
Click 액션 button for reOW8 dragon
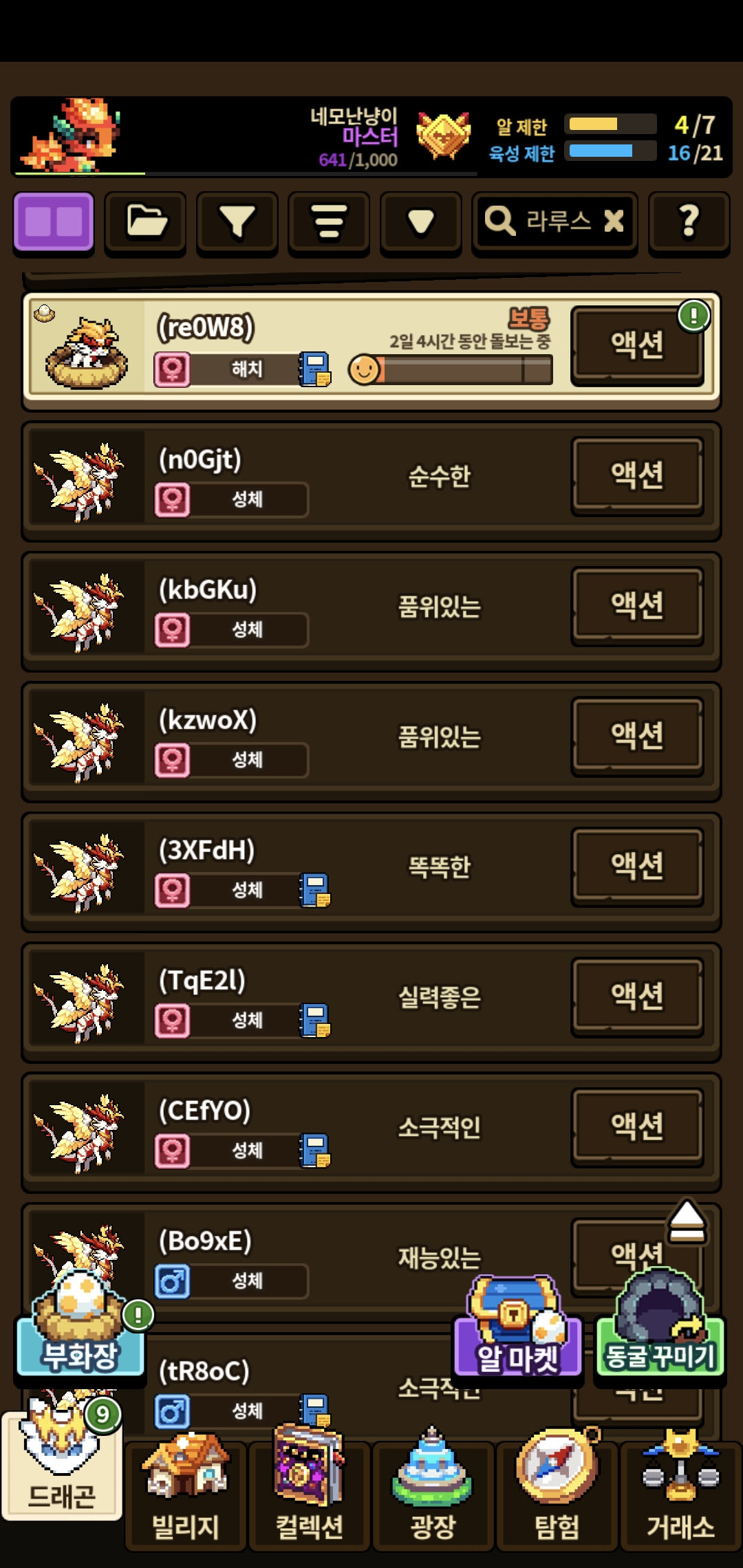click(x=638, y=345)
